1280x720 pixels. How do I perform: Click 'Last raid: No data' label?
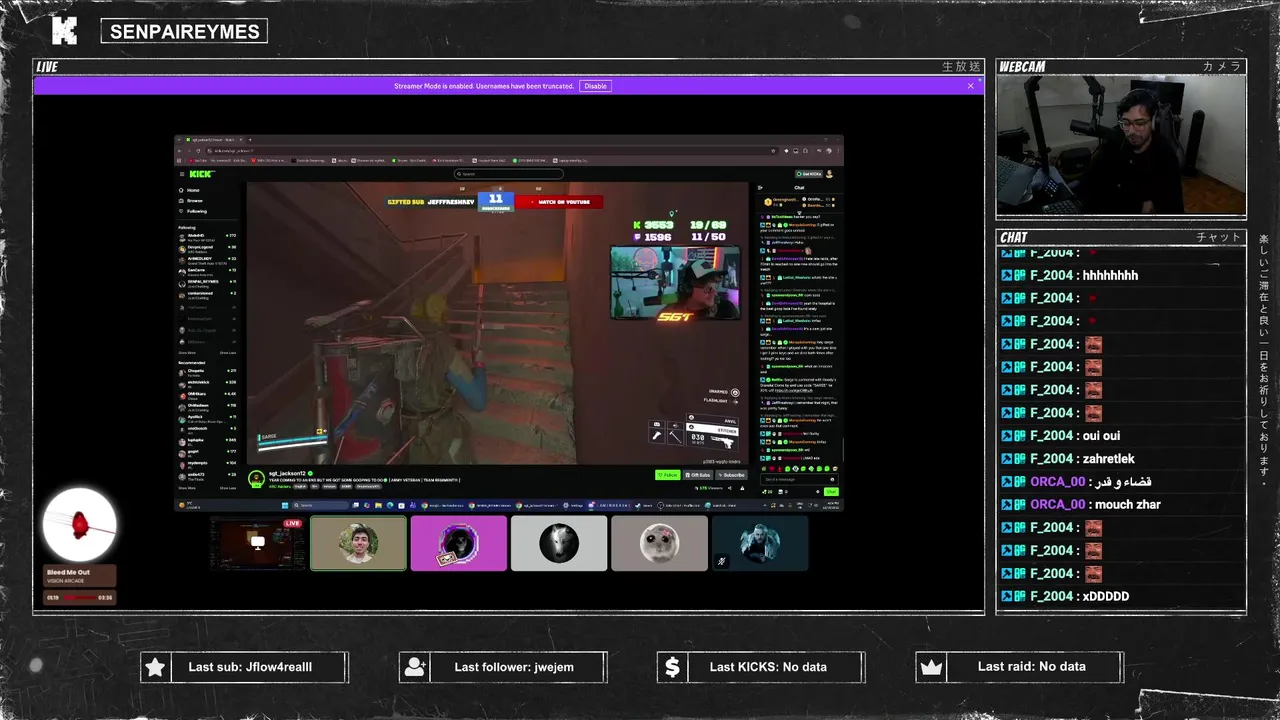coord(1032,667)
